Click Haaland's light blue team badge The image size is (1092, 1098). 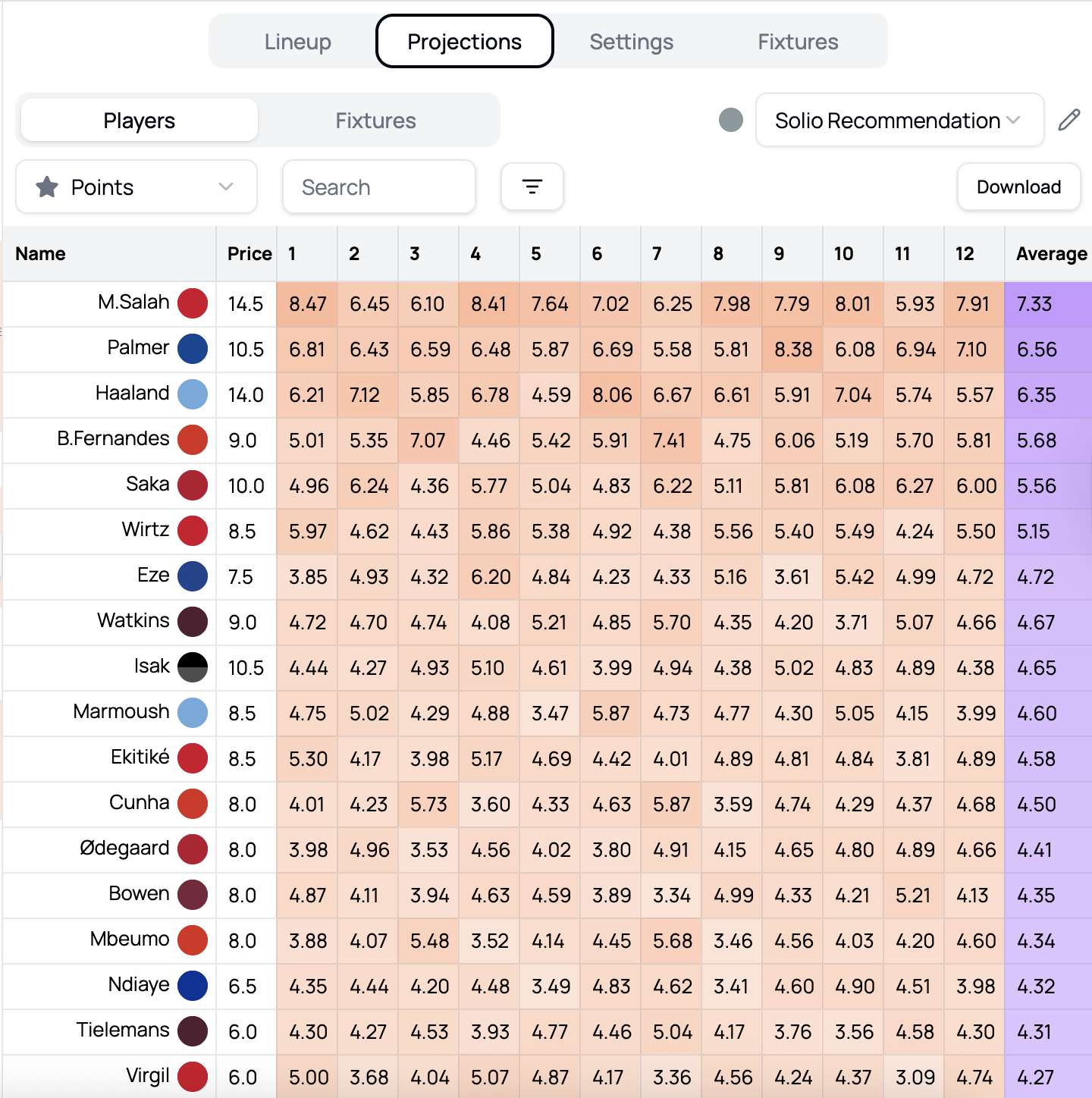pyautogui.click(x=193, y=394)
